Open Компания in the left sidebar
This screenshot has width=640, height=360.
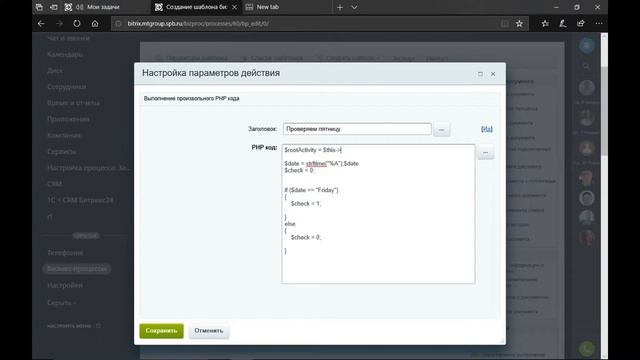[64, 135]
